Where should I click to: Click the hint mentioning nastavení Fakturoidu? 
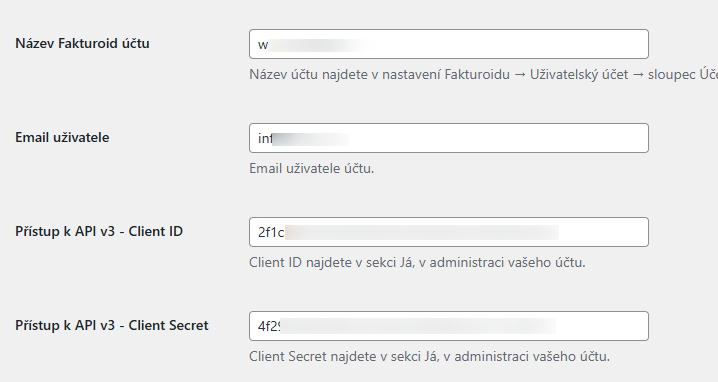(x=484, y=75)
